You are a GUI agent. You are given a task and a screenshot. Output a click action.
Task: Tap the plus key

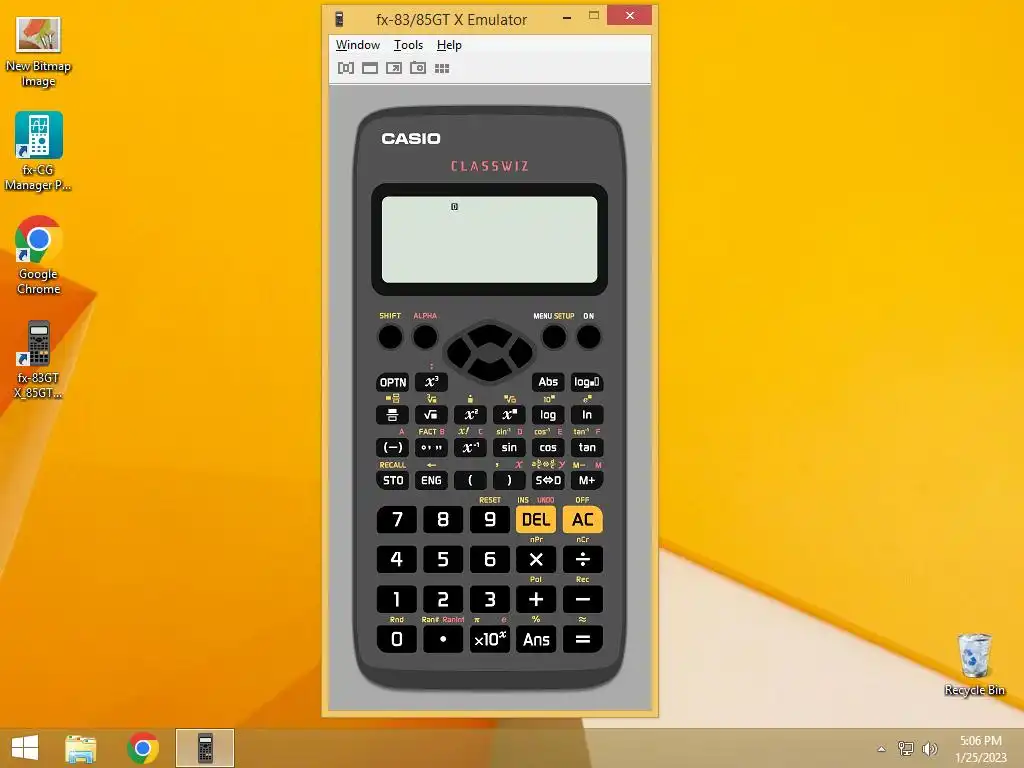coord(536,600)
